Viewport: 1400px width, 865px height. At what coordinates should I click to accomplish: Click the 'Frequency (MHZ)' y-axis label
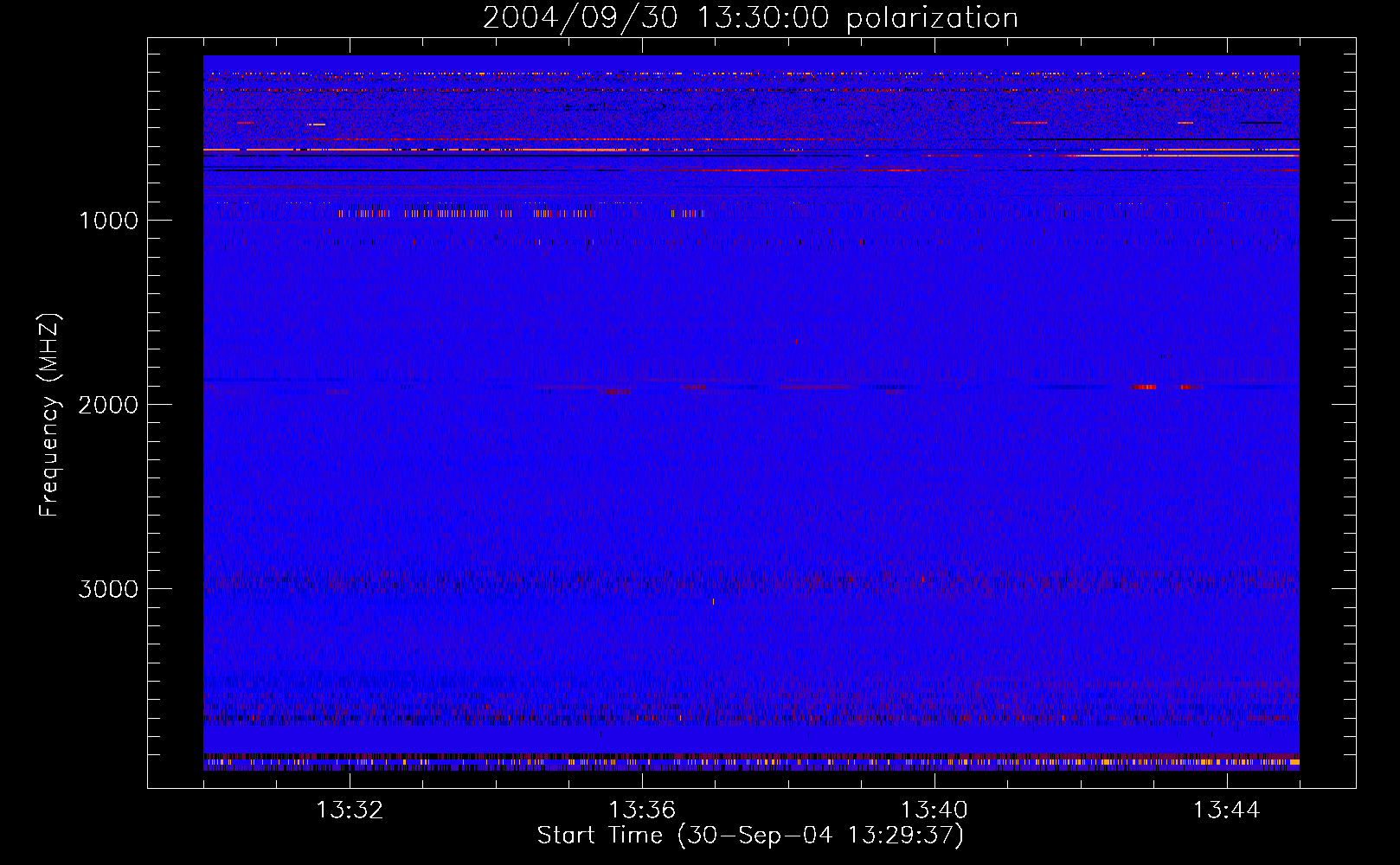click(49, 415)
